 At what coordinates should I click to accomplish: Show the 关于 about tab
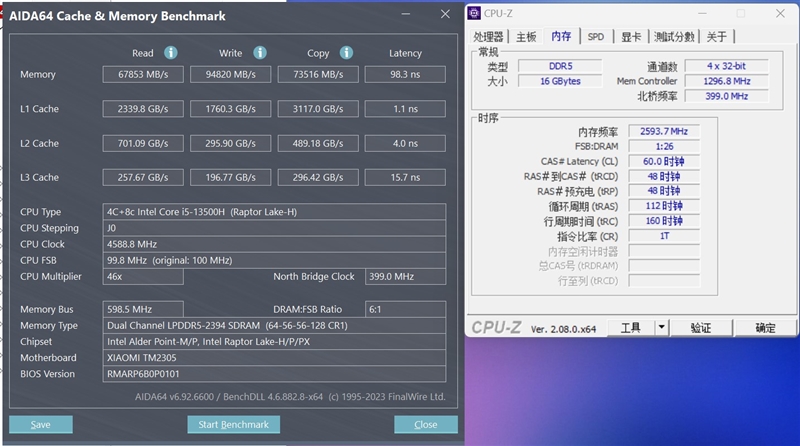(x=717, y=36)
